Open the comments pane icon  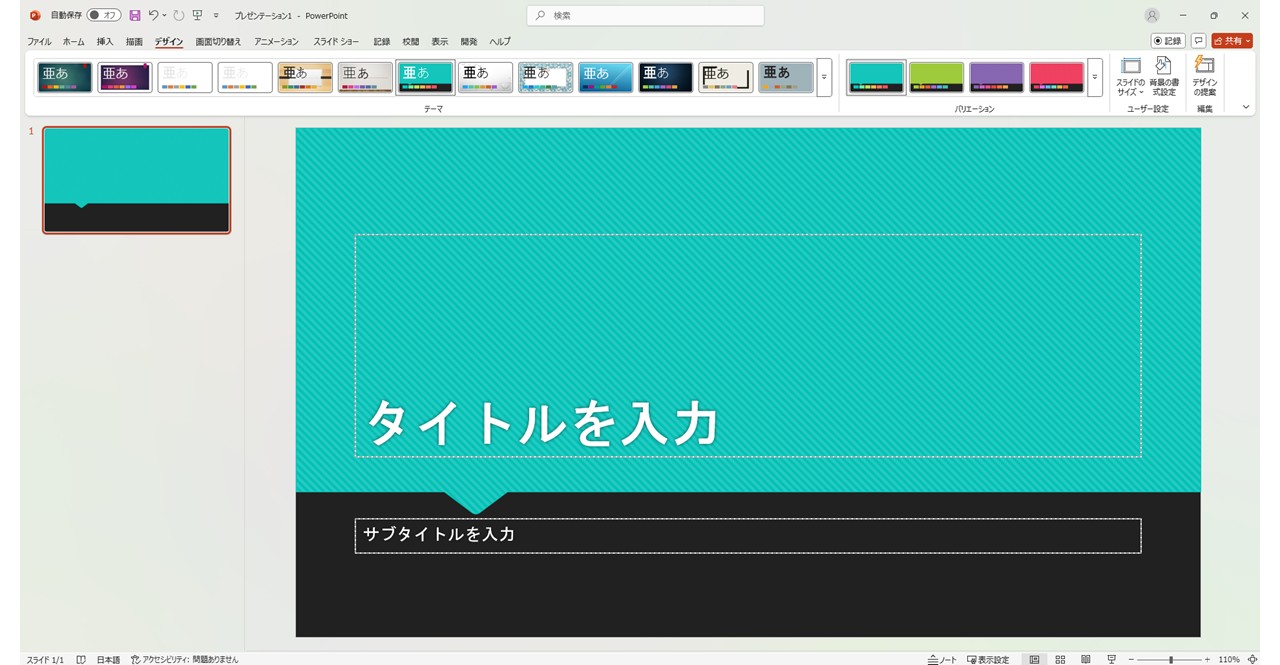point(1198,41)
